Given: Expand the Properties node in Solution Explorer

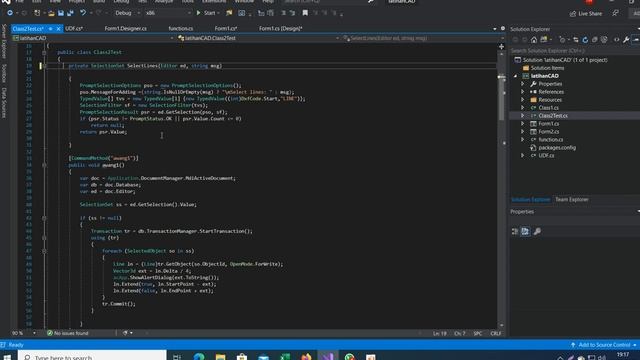Looking at the screenshot, I should point(522,84).
